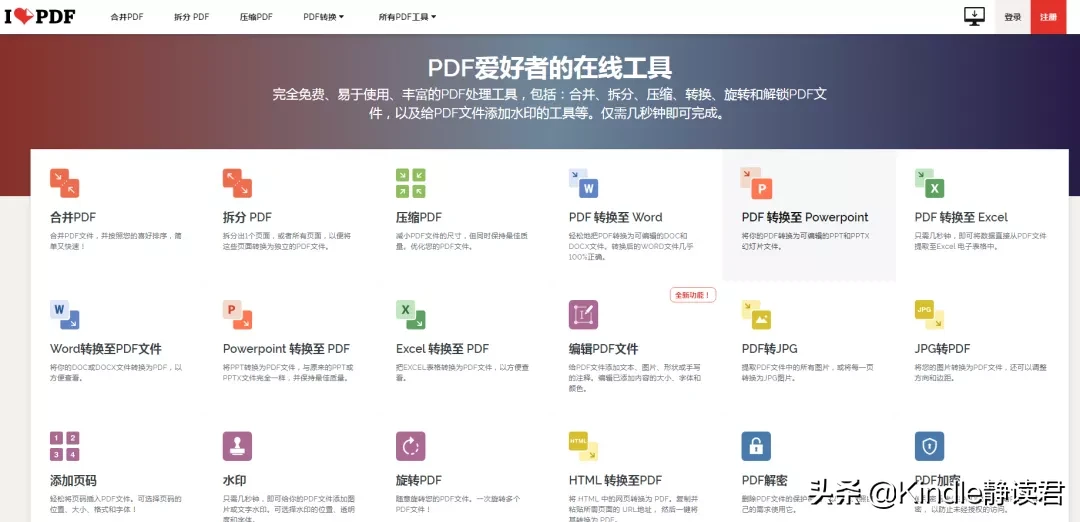The height and width of the screenshot is (522, 1080).
Task: Click the Edit PDF (编辑PDF文件) icon
Action: (583, 315)
